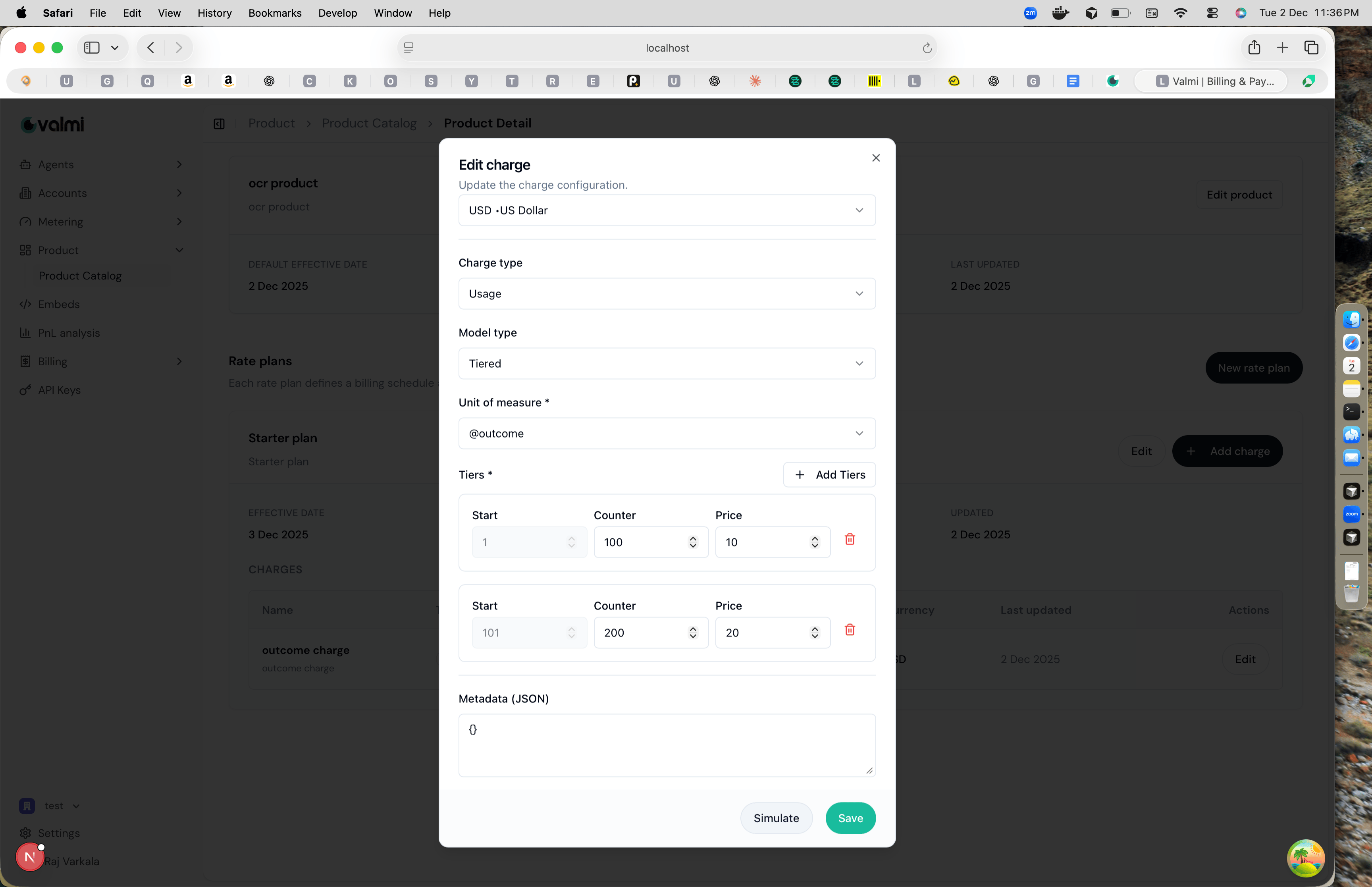Image resolution: width=1372 pixels, height=887 pixels.
Task: Open a new tab with plus icon
Action: click(1282, 48)
